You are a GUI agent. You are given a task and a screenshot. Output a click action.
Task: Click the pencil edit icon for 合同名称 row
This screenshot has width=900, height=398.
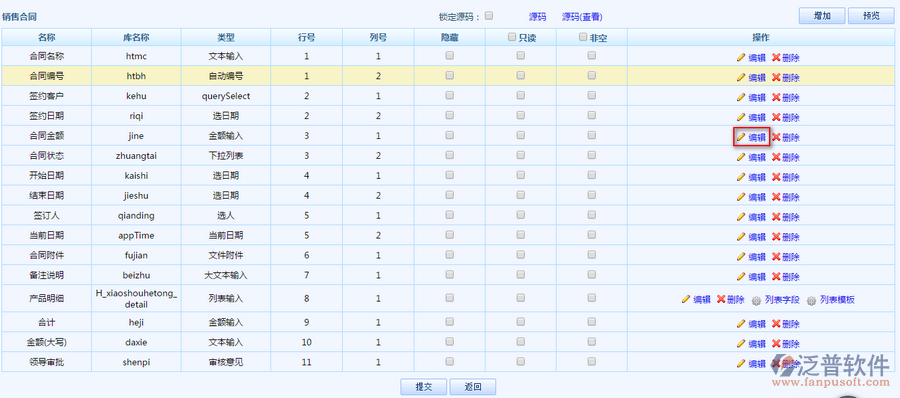coord(741,57)
